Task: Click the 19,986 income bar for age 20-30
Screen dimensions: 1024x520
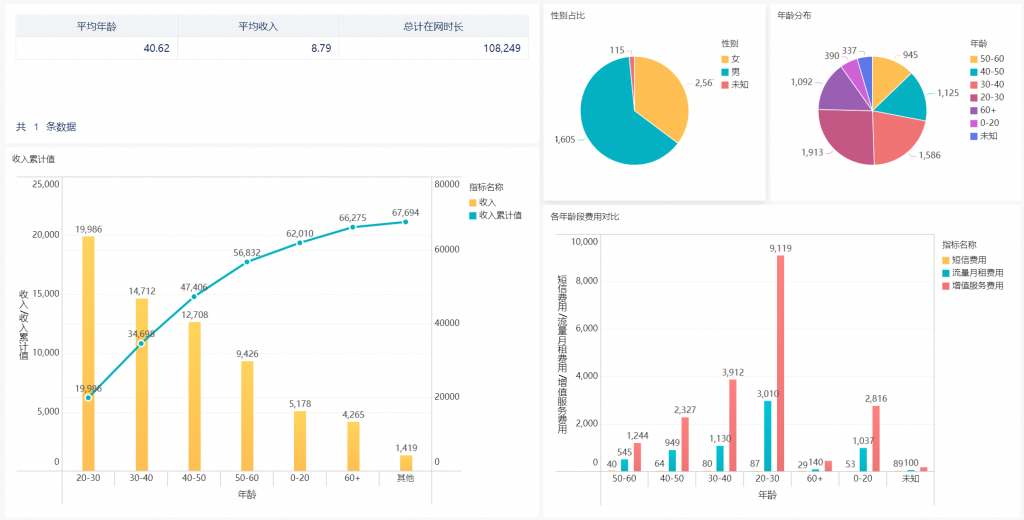Action: 89,350
